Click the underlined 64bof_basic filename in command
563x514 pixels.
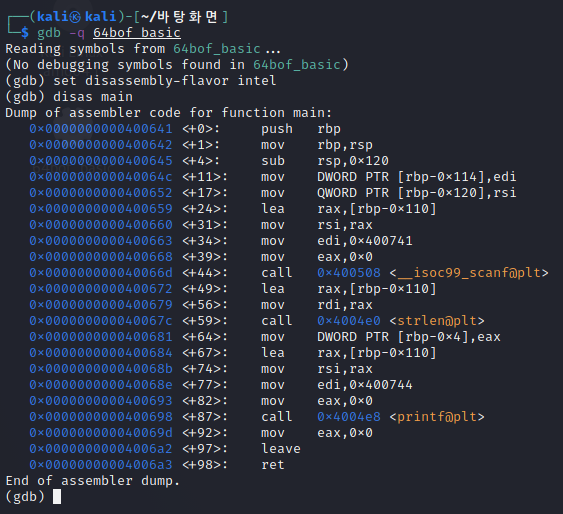[137, 33]
